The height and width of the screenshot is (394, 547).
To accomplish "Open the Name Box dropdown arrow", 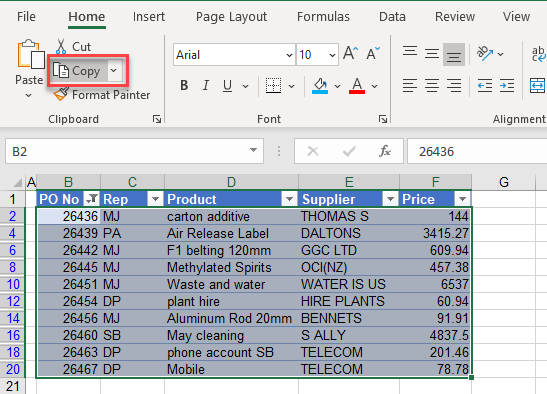I will tap(254, 150).
